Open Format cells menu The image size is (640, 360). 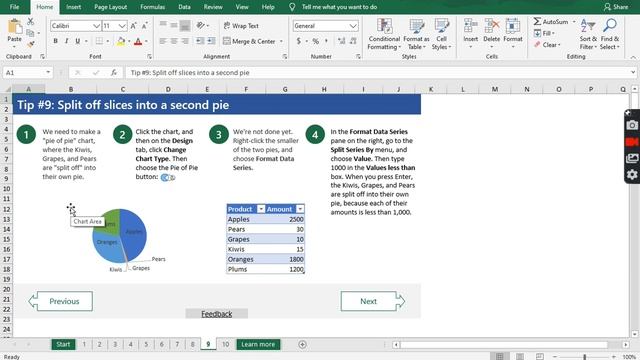point(513,33)
